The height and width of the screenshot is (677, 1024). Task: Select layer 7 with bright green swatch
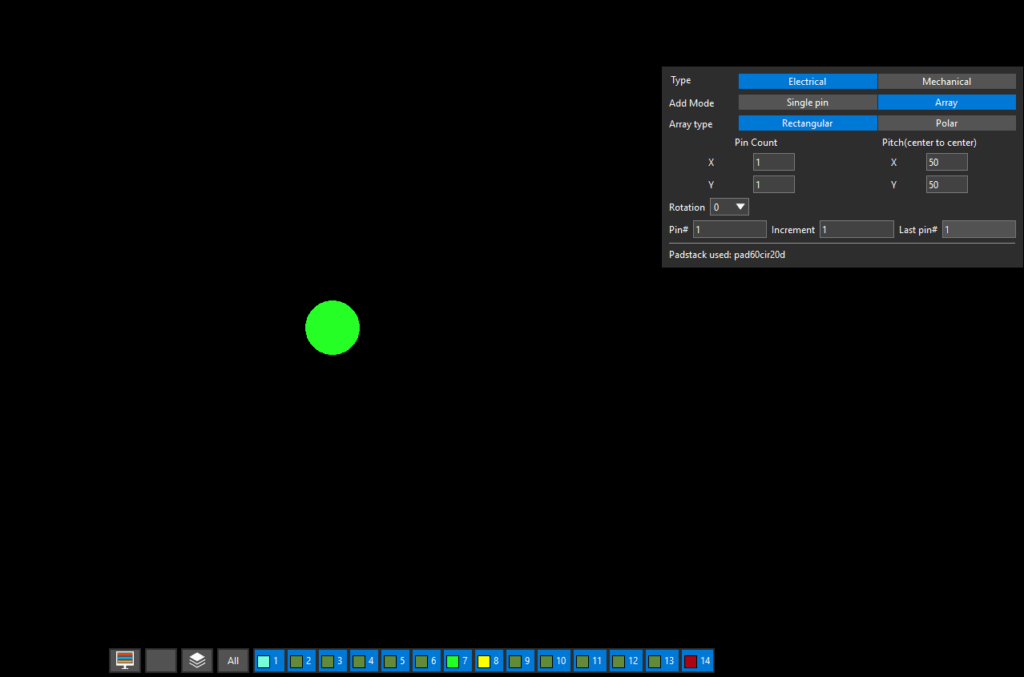click(x=457, y=661)
